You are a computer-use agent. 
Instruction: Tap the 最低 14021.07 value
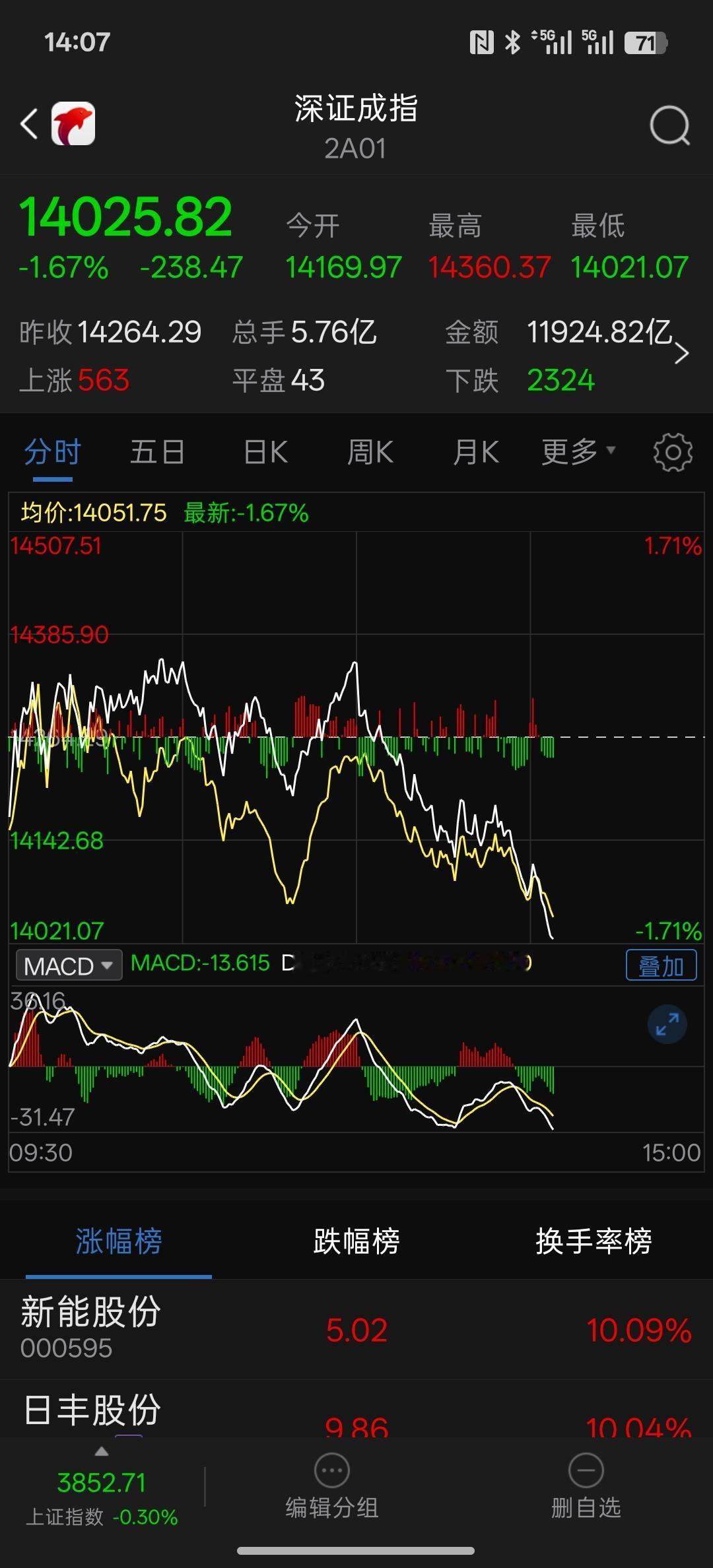pos(629,267)
